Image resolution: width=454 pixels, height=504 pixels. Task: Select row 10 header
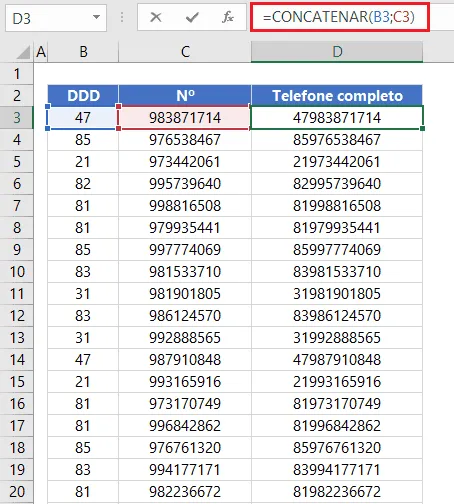pos(17,272)
